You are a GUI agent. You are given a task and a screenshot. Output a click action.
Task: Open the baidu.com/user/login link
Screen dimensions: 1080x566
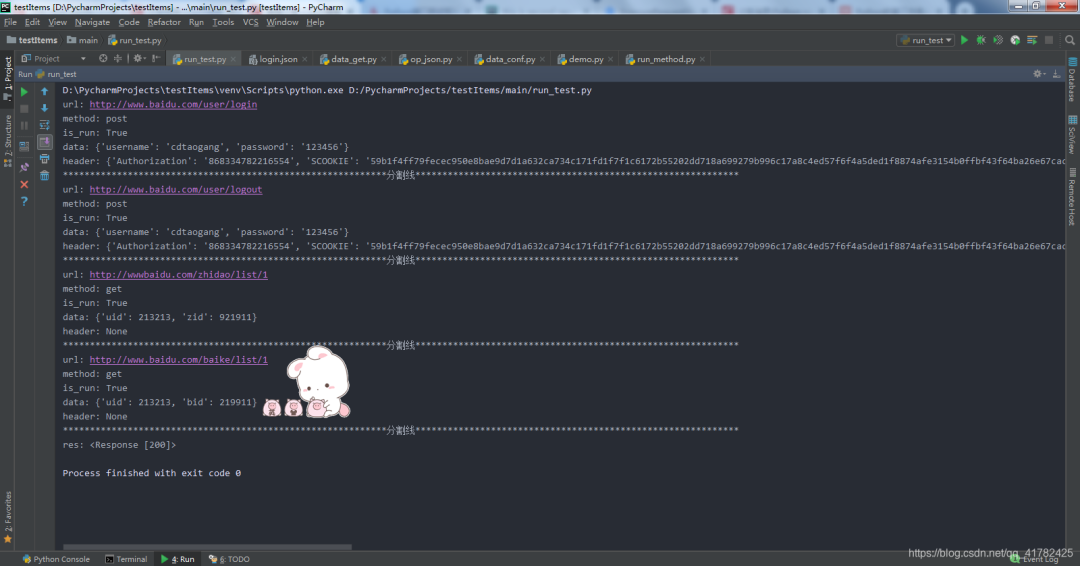(x=173, y=105)
